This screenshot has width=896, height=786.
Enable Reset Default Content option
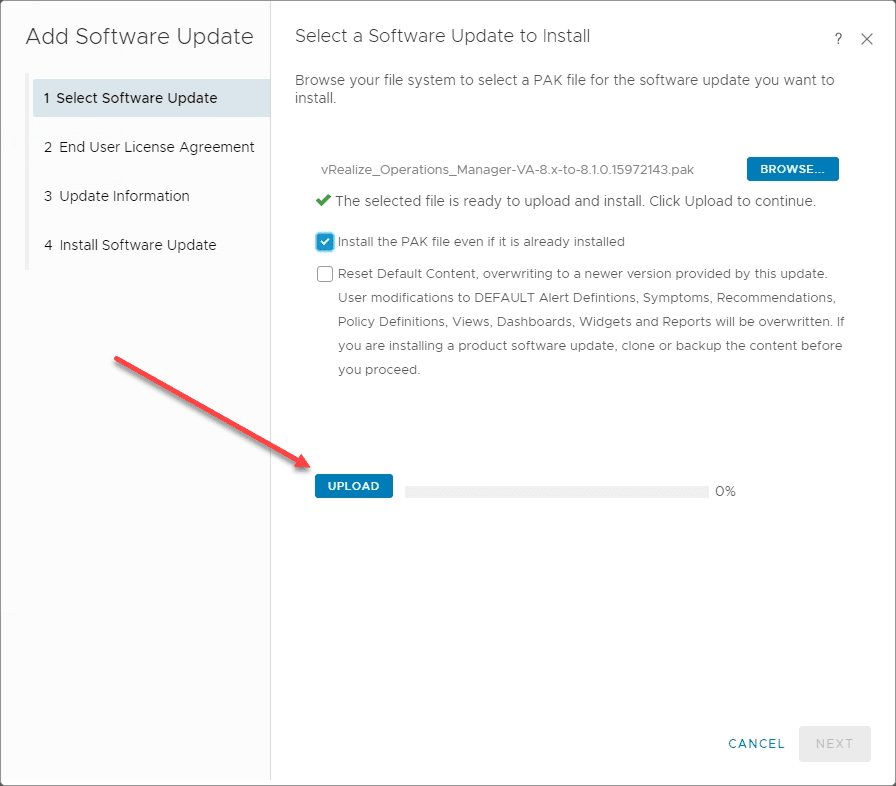(324, 273)
